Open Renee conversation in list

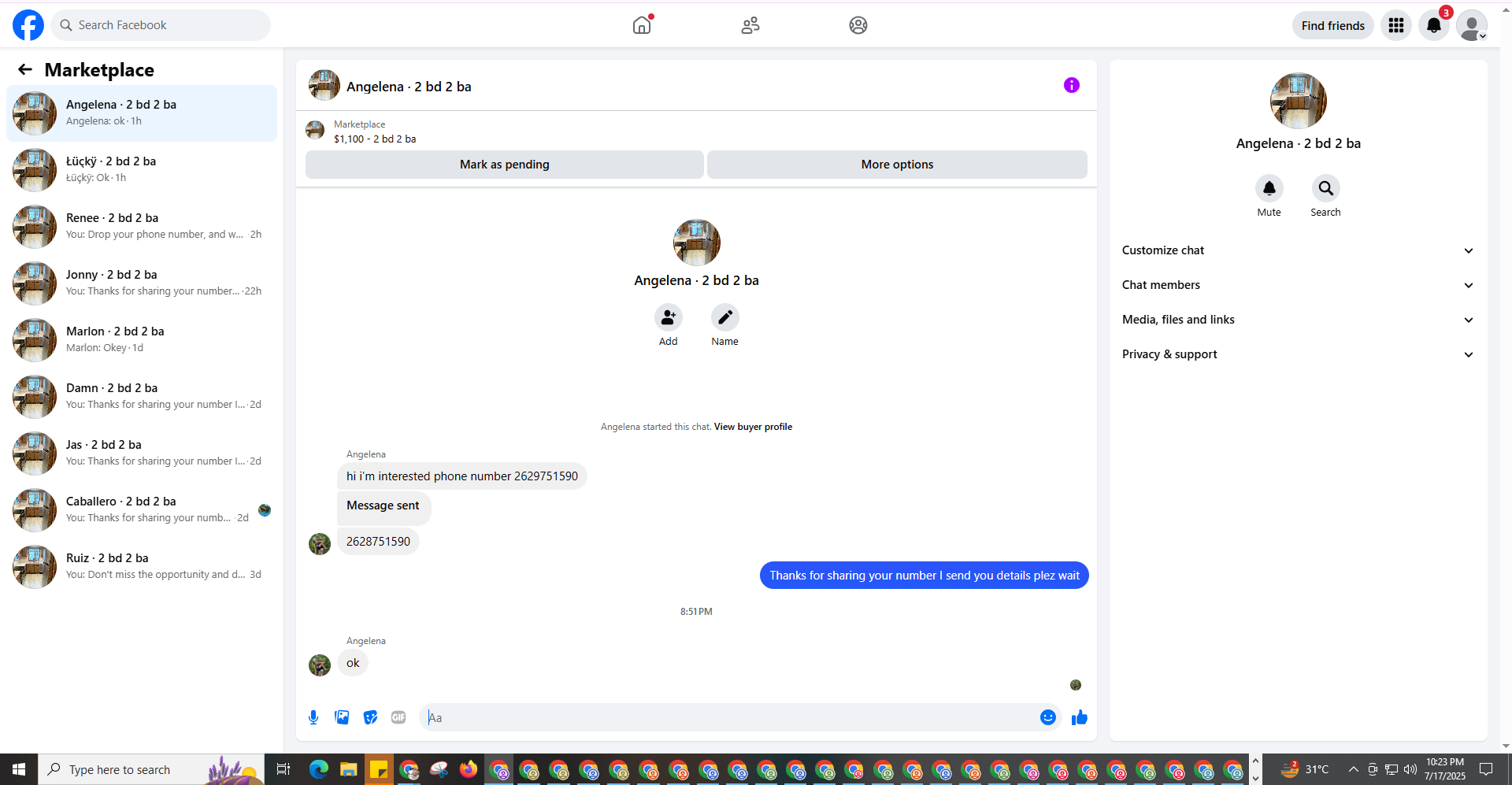coord(142,227)
